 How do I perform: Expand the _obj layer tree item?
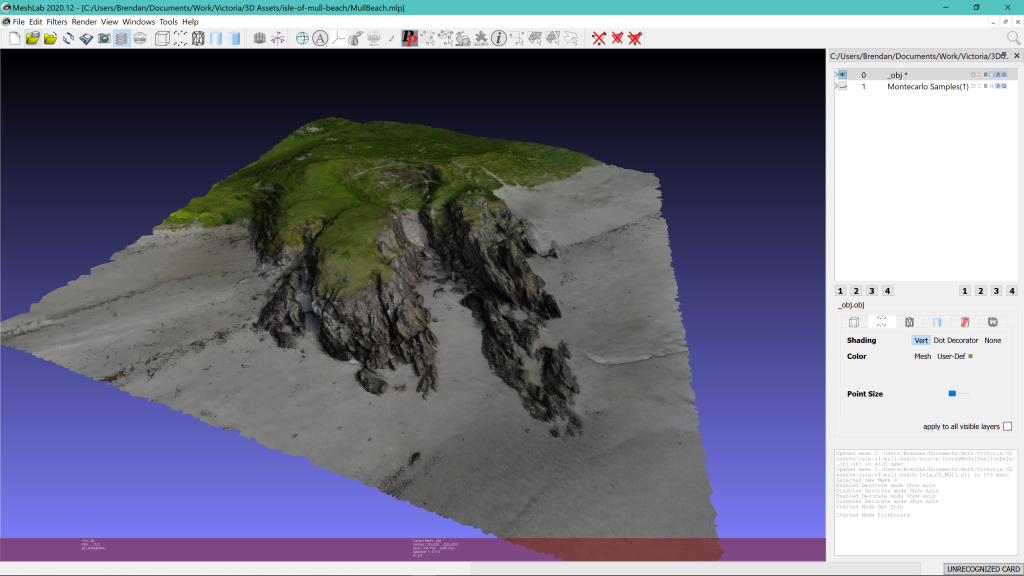coord(835,75)
